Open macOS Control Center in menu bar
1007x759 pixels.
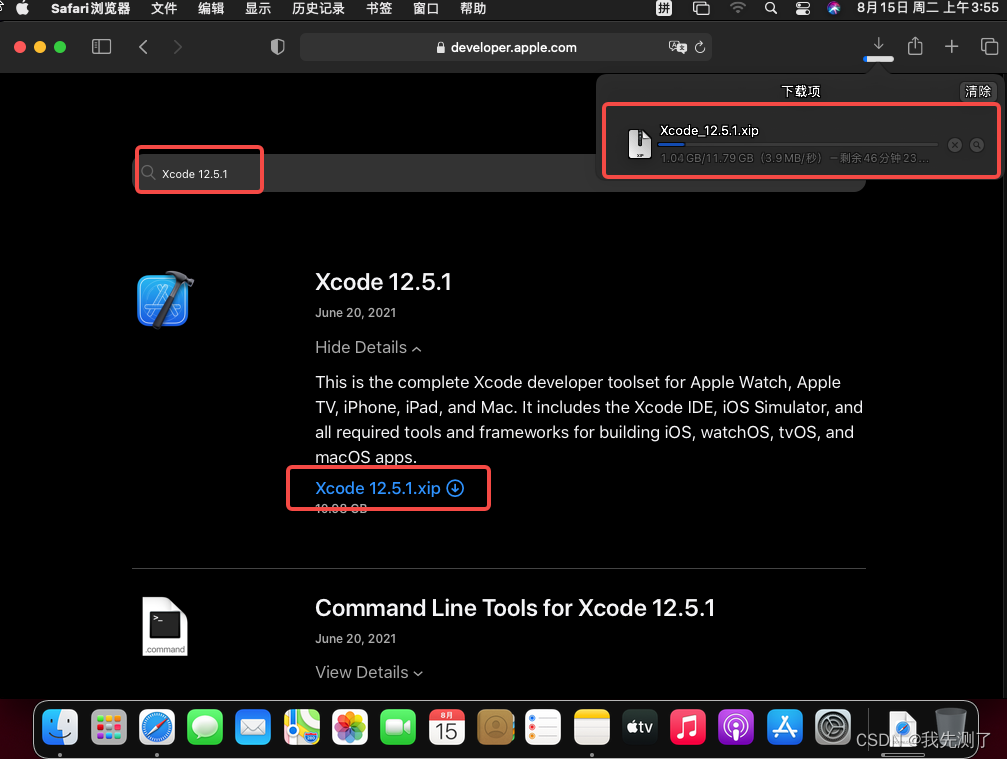803,8
